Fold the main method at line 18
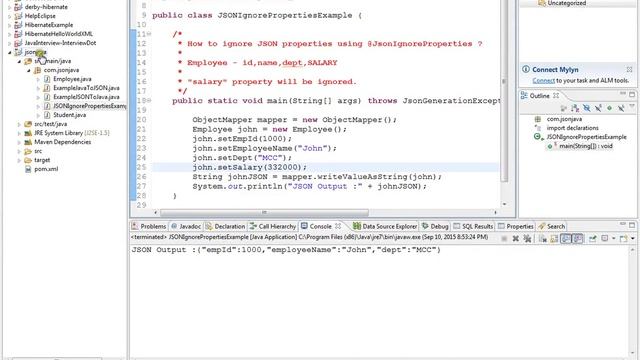Image resolution: width=640 pixels, height=360 pixels. [x=149, y=100]
